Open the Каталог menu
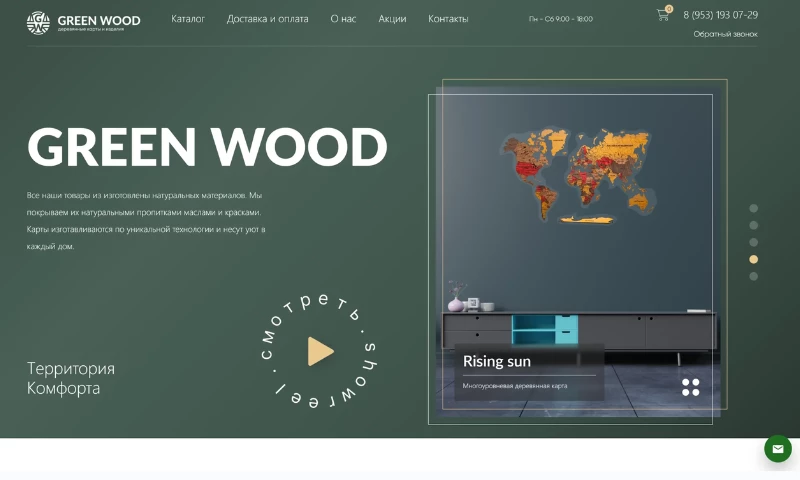Screen dimensions: 800x480 click(x=188, y=19)
